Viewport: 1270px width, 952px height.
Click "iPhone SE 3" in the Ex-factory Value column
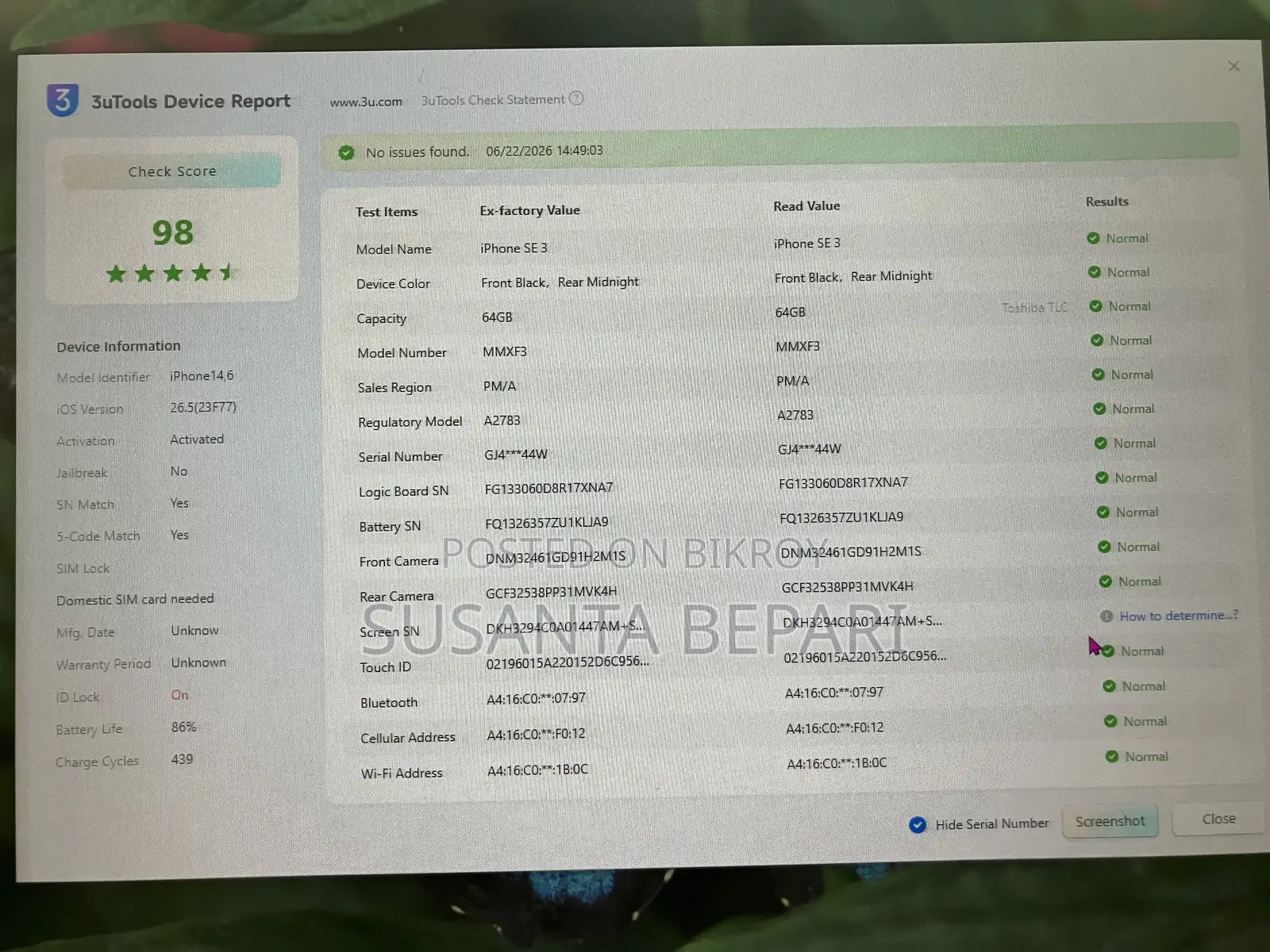coord(514,248)
